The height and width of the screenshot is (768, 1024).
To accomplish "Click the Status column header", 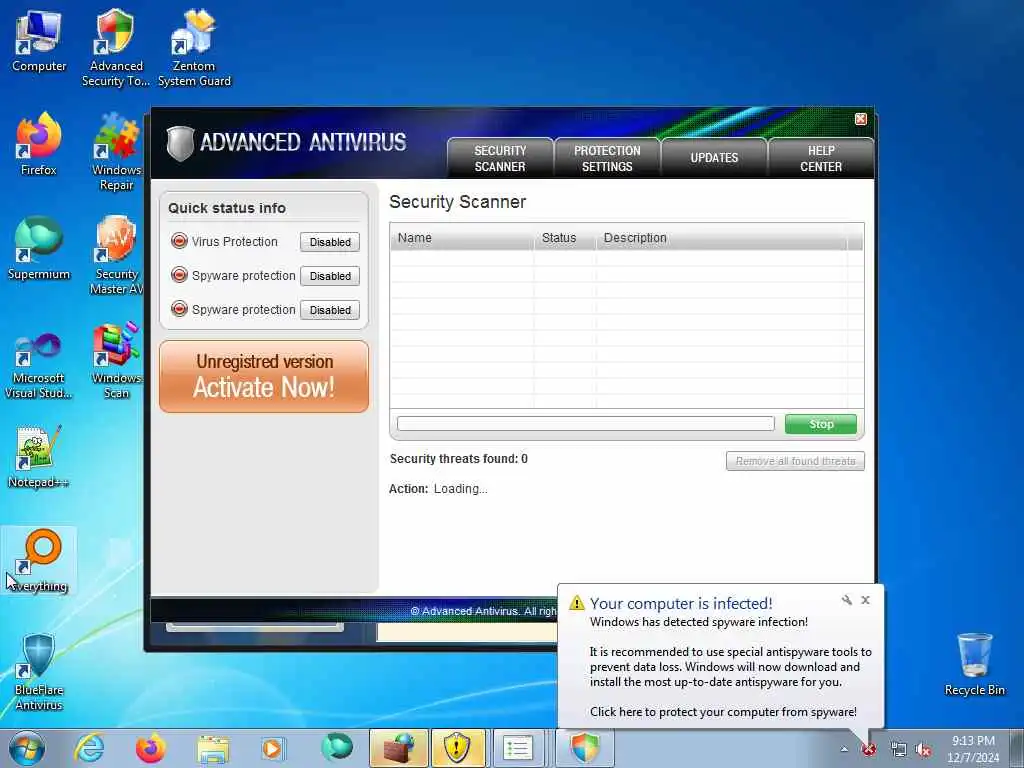I will tap(565, 238).
